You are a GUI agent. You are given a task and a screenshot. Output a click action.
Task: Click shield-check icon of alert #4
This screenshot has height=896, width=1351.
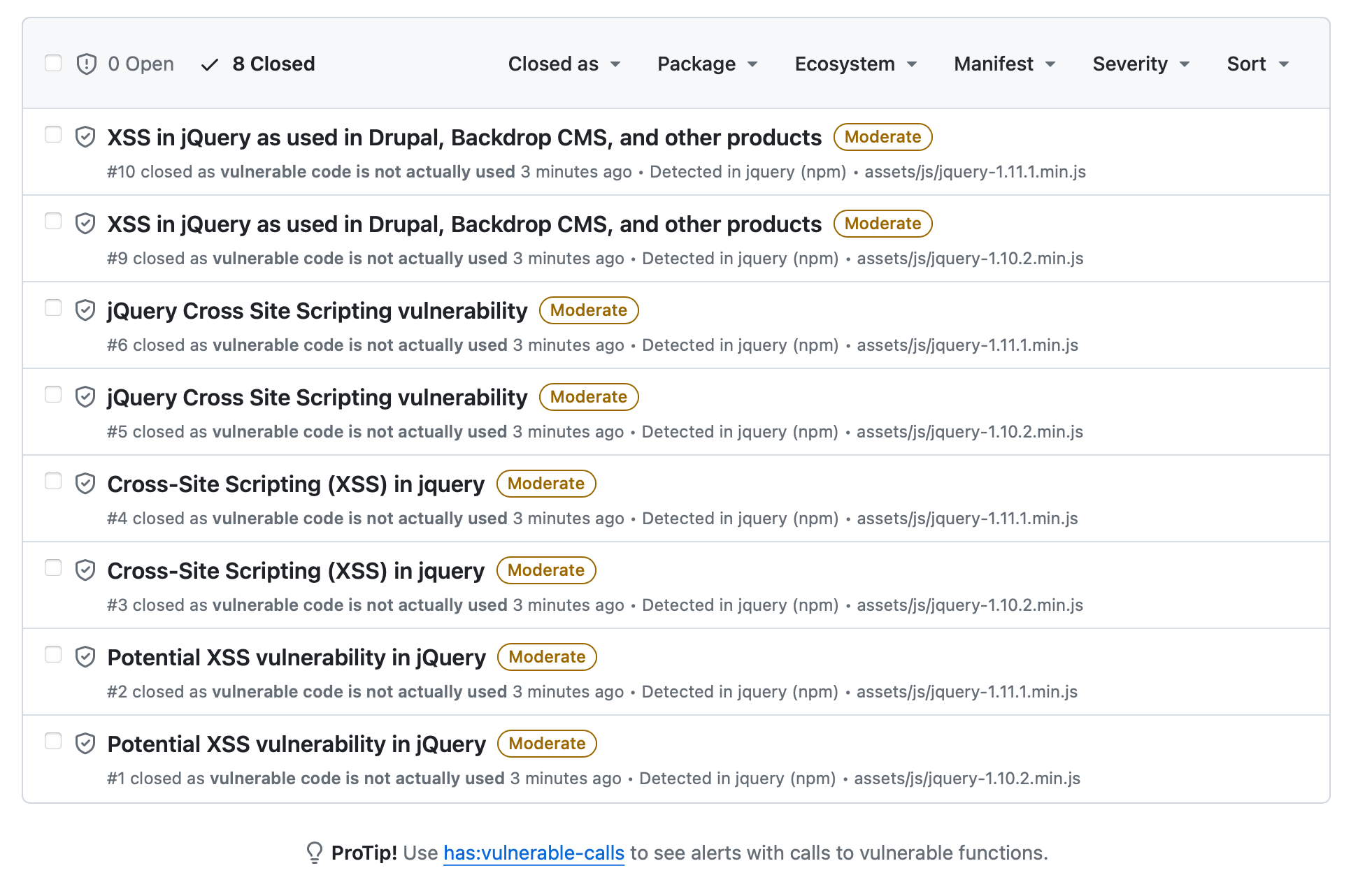point(85,484)
